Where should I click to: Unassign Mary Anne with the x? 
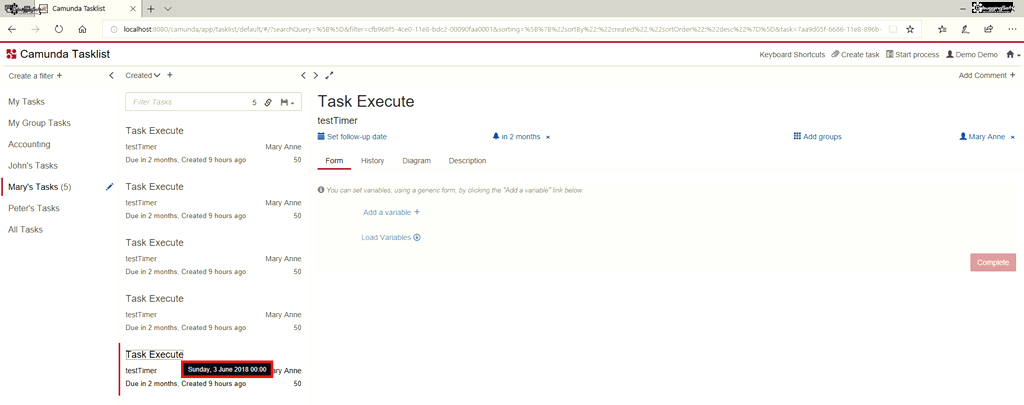click(1013, 137)
